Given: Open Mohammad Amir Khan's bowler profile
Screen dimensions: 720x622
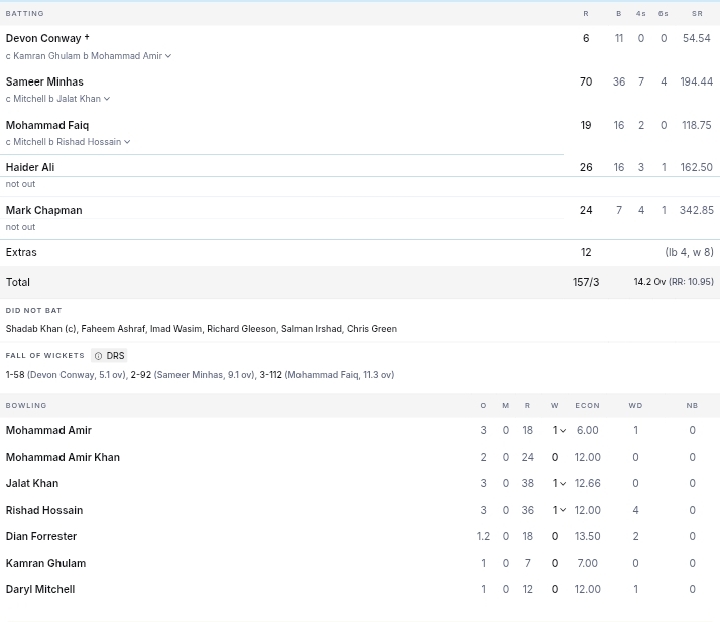Looking at the screenshot, I should click(x=62, y=457).
